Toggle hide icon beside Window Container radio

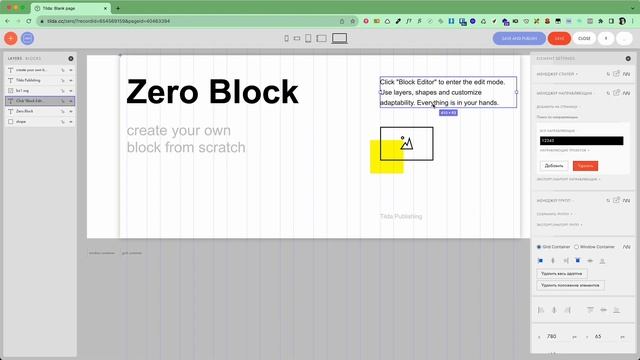(627, 247)
